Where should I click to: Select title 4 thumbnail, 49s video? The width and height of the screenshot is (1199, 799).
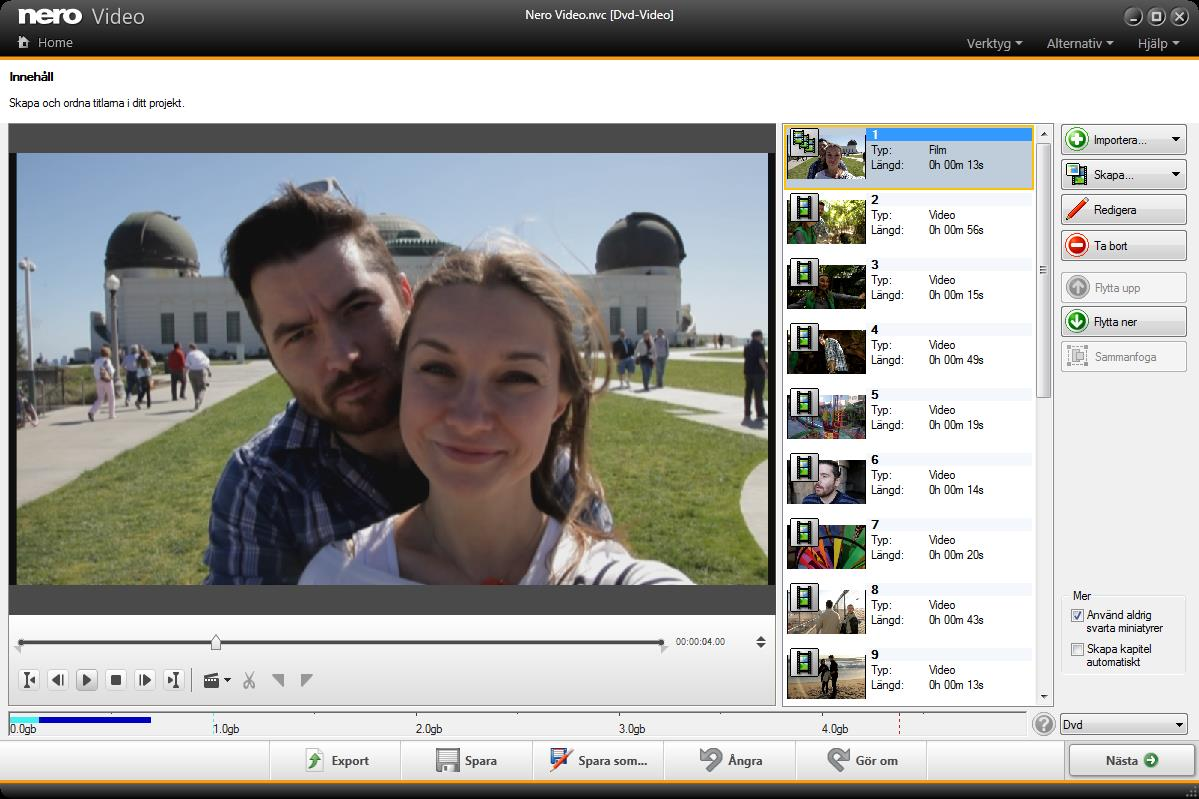(x=826, y=349)
